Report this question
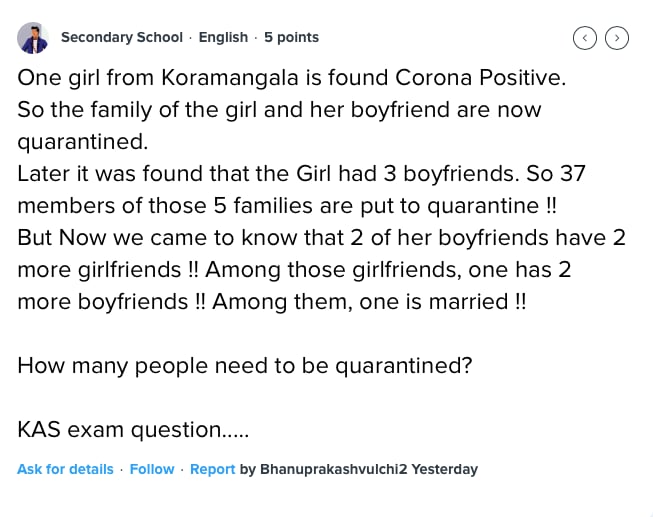The image size is (653, 517). click(x=212, y=469)
